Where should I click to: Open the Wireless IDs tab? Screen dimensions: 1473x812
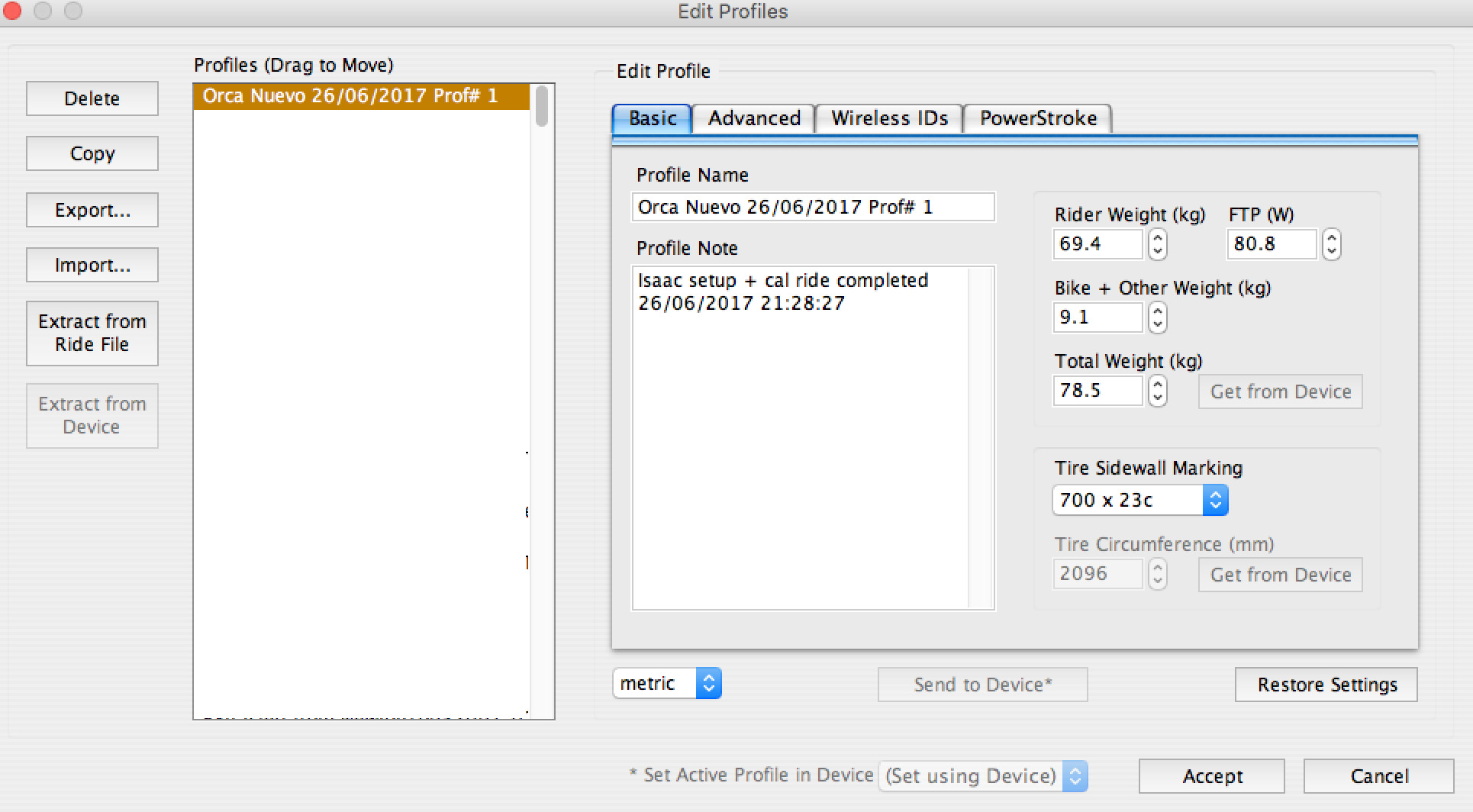889,119
